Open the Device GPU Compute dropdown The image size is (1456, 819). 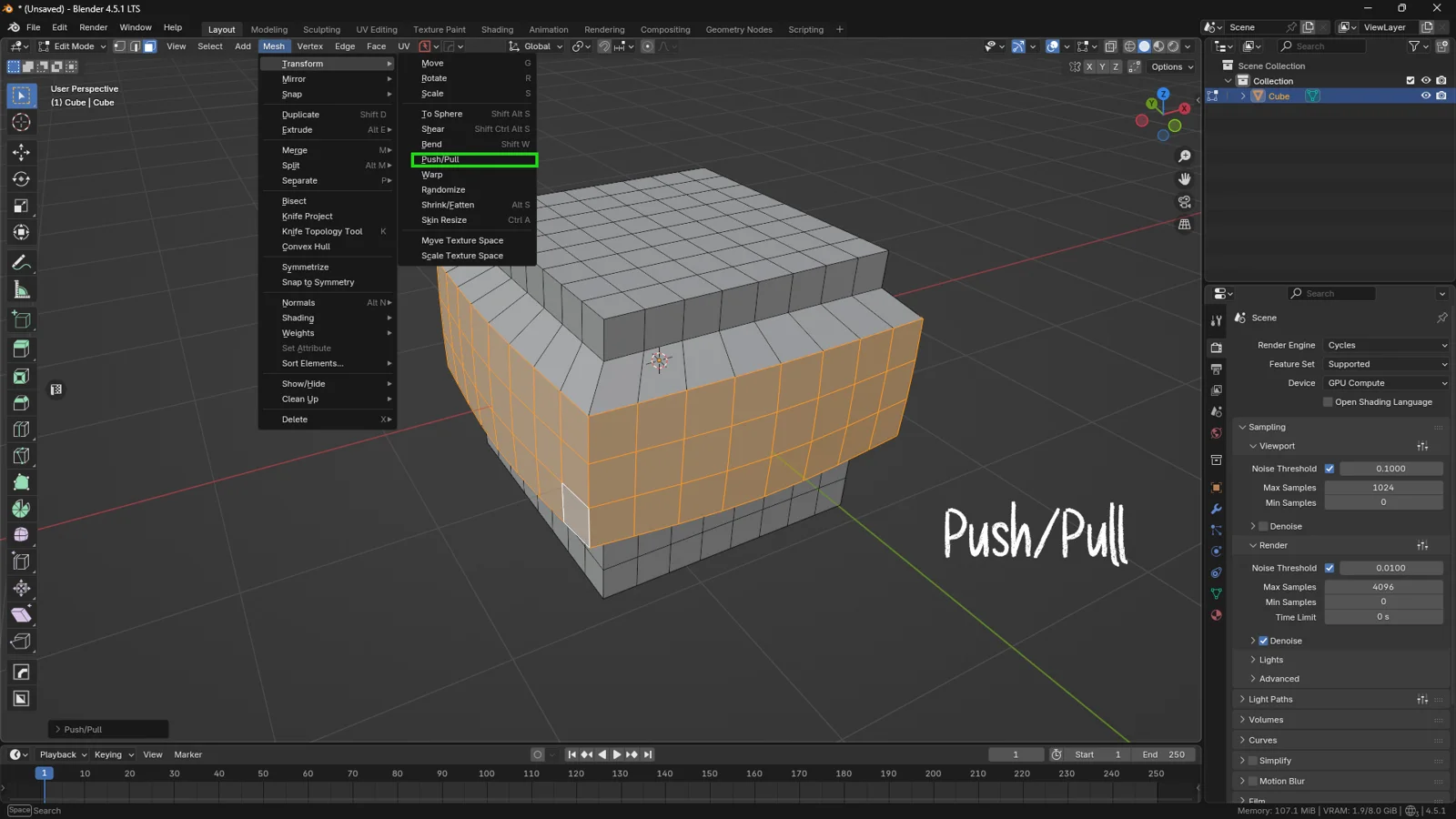coord(1386,383)
